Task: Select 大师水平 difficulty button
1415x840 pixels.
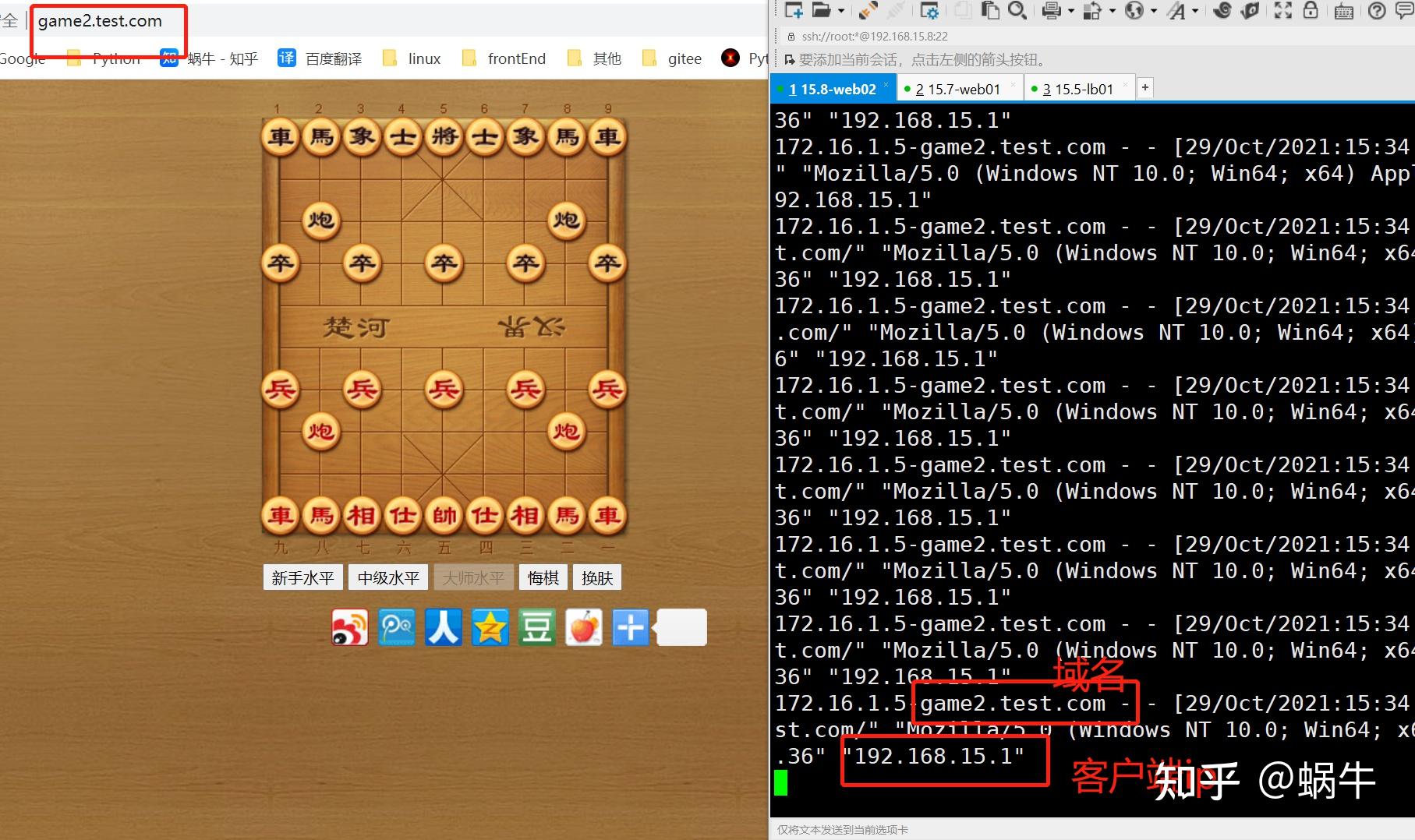Action: (x=473, y=577)
